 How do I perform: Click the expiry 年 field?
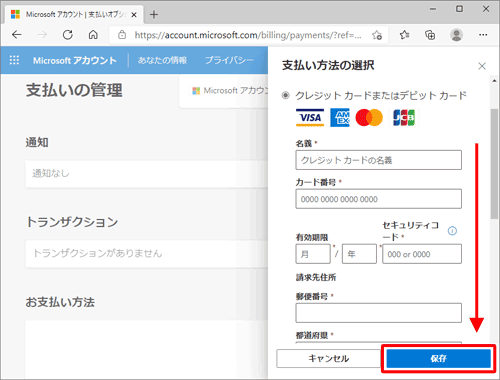(x=359, y=254)
